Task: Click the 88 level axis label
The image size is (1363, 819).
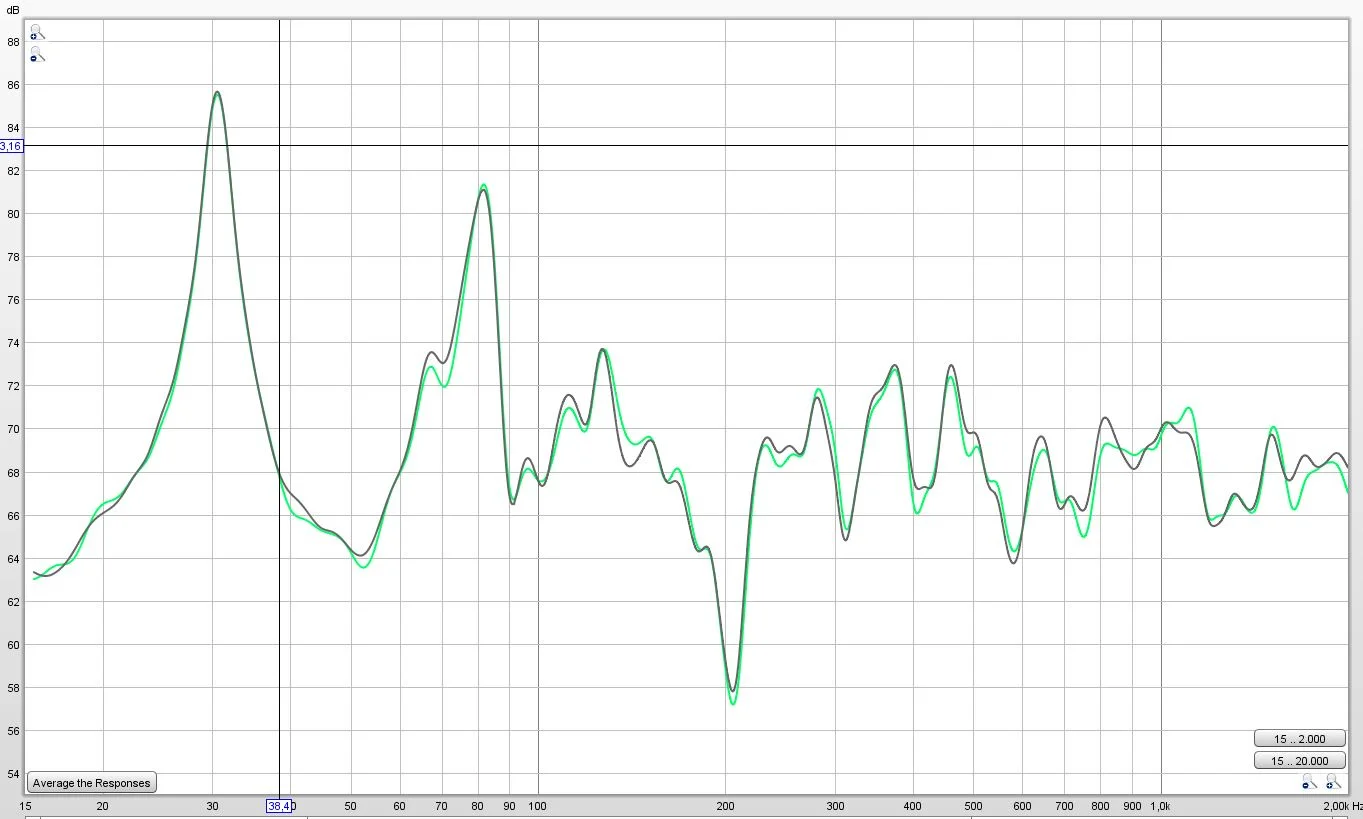Action: click(x=14, y=42)
